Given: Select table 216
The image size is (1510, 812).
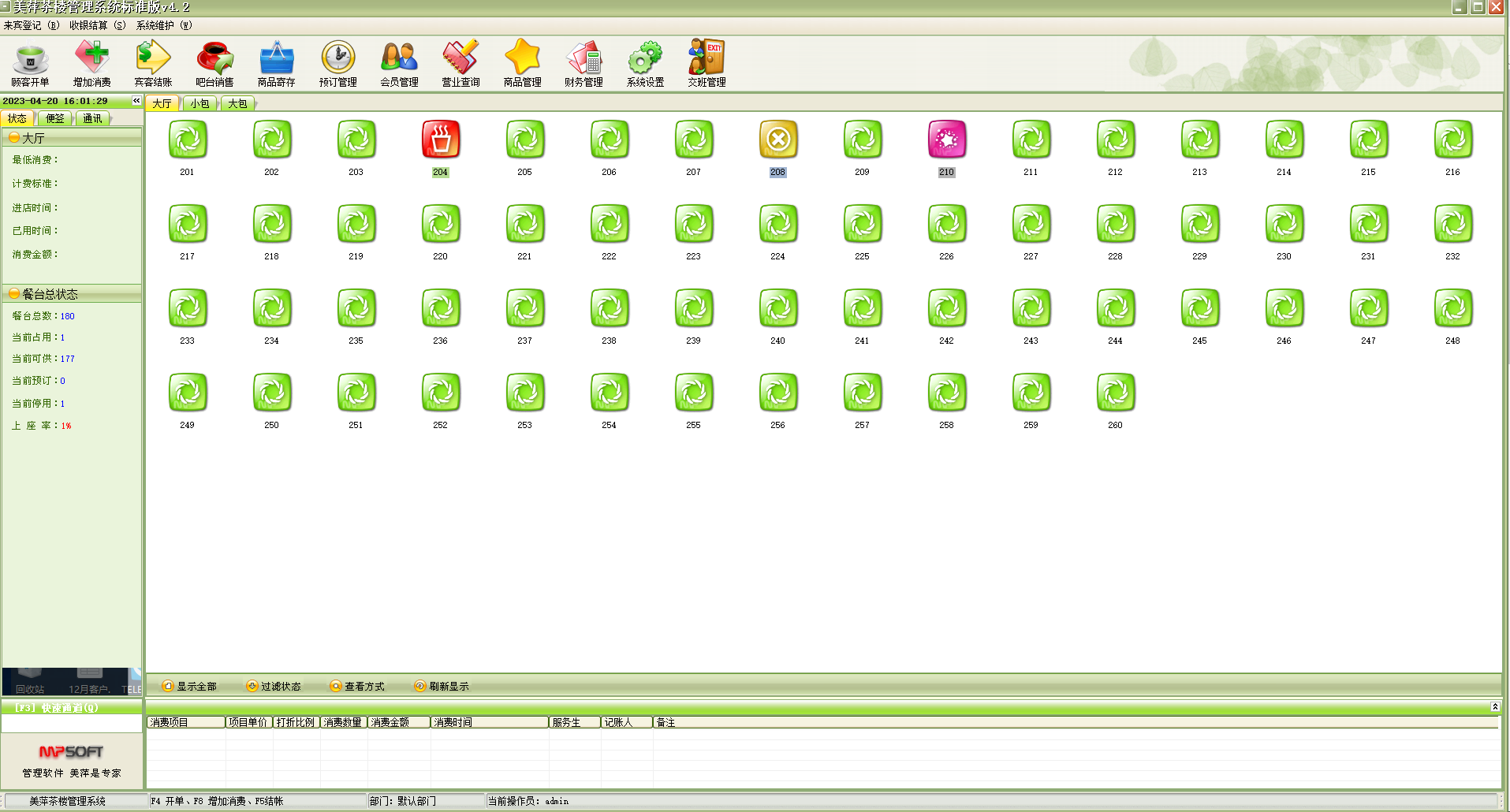Looking at the screenshot, I should click(1453, 140).
